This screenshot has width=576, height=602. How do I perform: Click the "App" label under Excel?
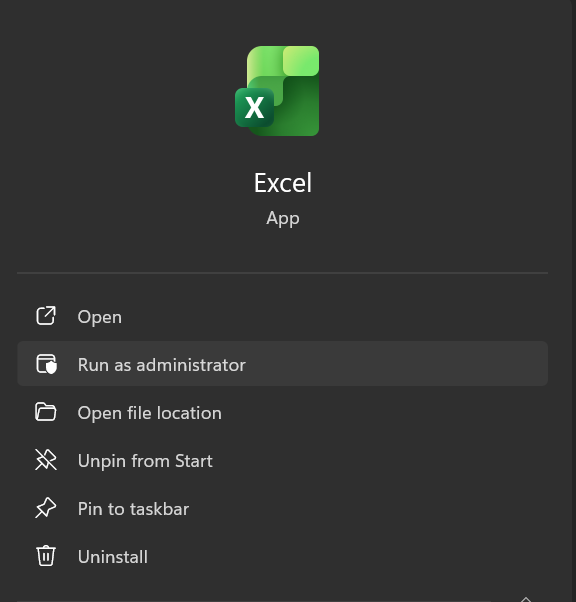point(283,218)
